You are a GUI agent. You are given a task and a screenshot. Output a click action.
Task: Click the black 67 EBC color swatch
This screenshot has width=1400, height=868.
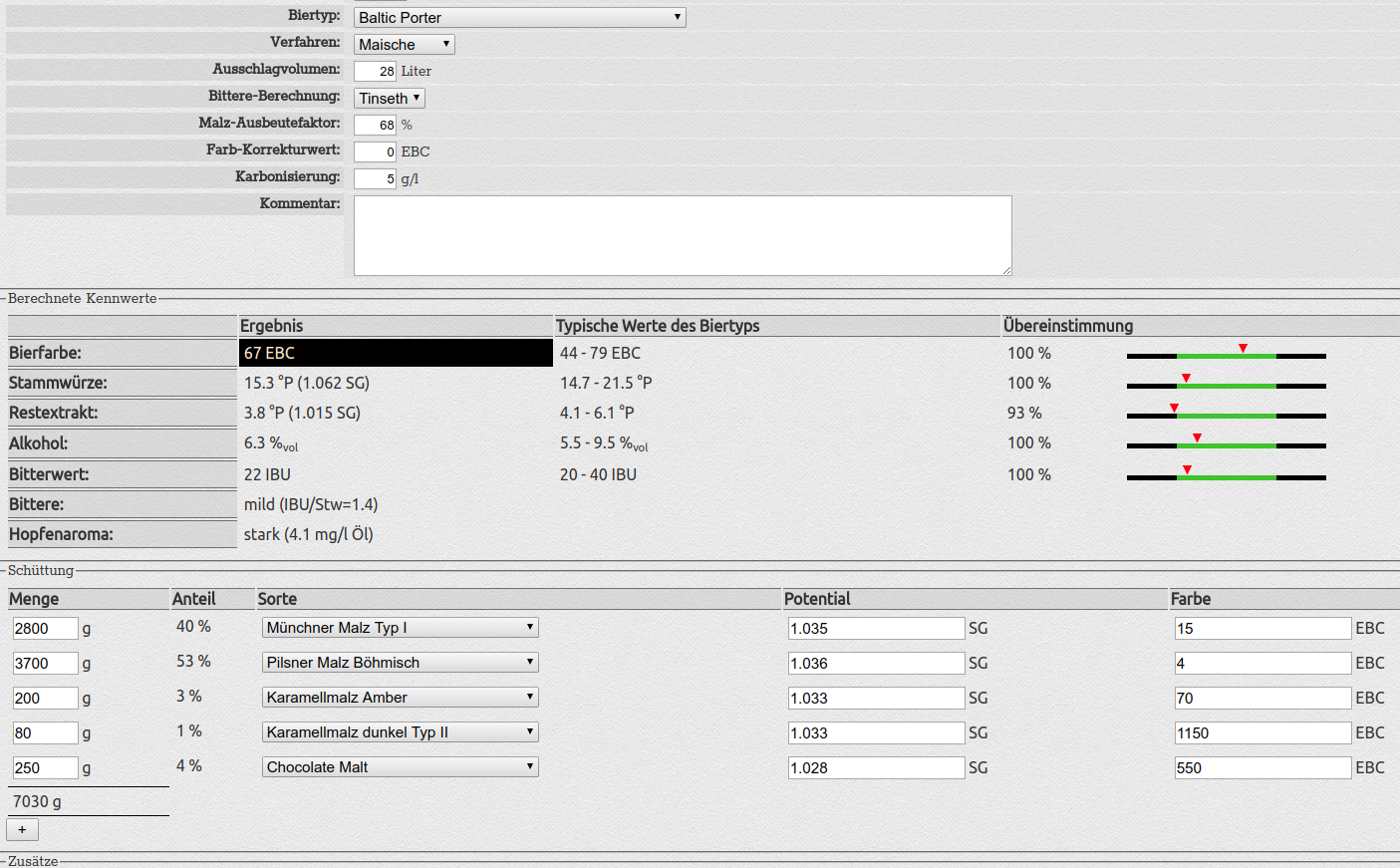pyautogui.click(x=396, y=353)
